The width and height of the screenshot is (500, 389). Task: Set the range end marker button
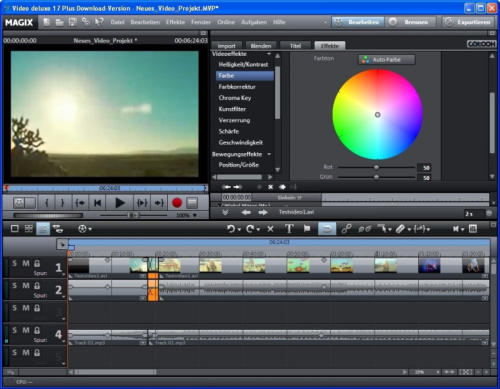click(62, 203)
